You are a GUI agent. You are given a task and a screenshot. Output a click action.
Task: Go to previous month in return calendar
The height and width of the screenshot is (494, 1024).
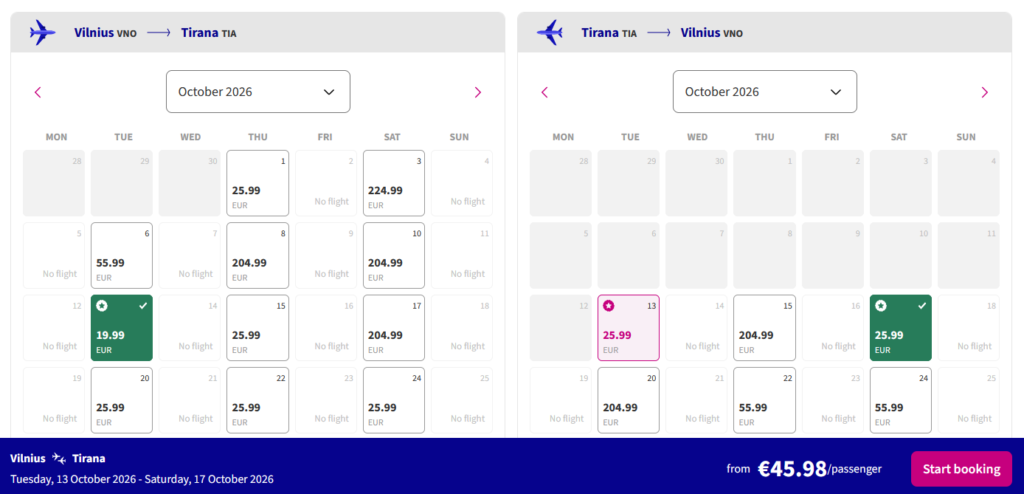(x=545, y=92)
